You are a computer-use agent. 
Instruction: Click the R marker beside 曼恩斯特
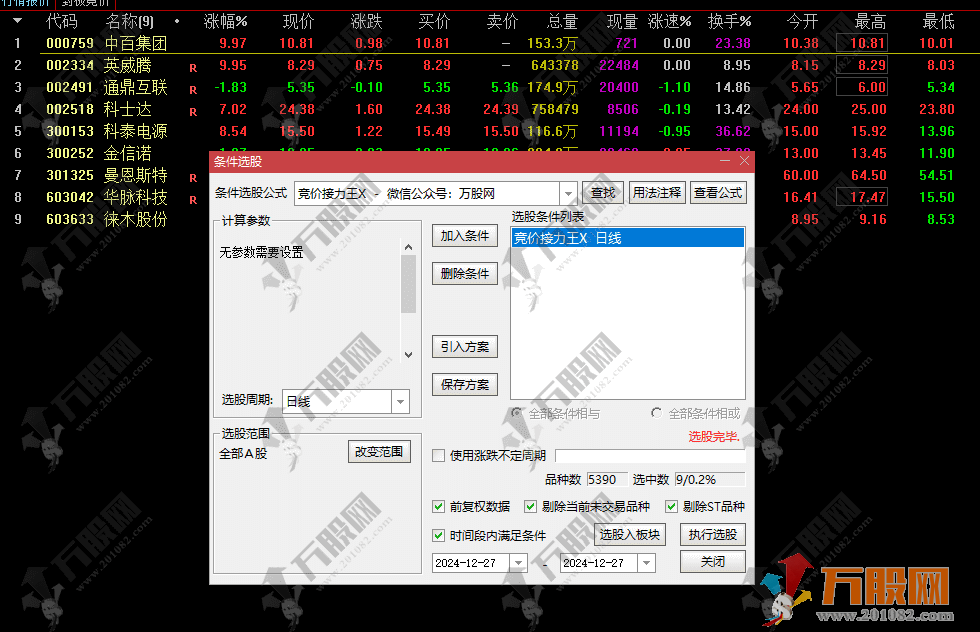coord(193,178)
